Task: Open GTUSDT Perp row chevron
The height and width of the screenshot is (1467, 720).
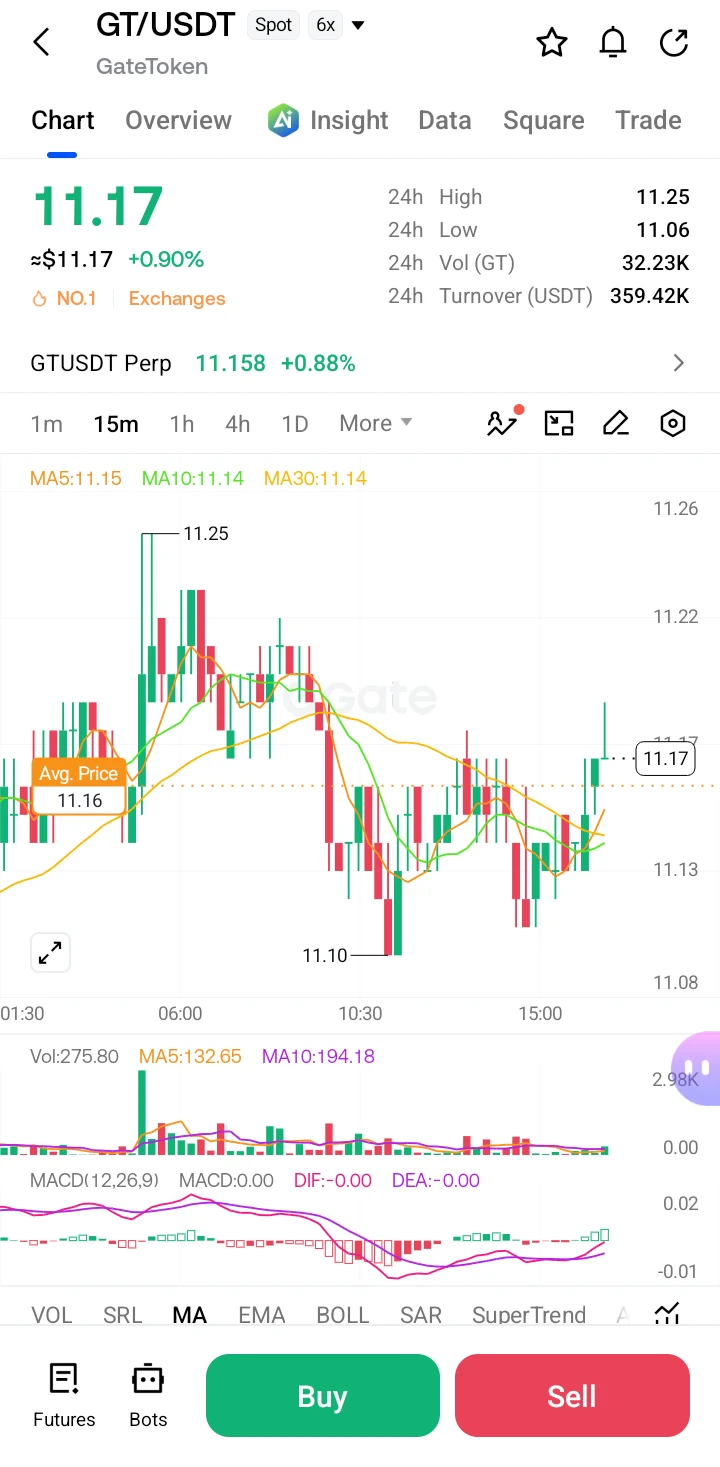Action: pyautogui.click(x=679, y=363)
